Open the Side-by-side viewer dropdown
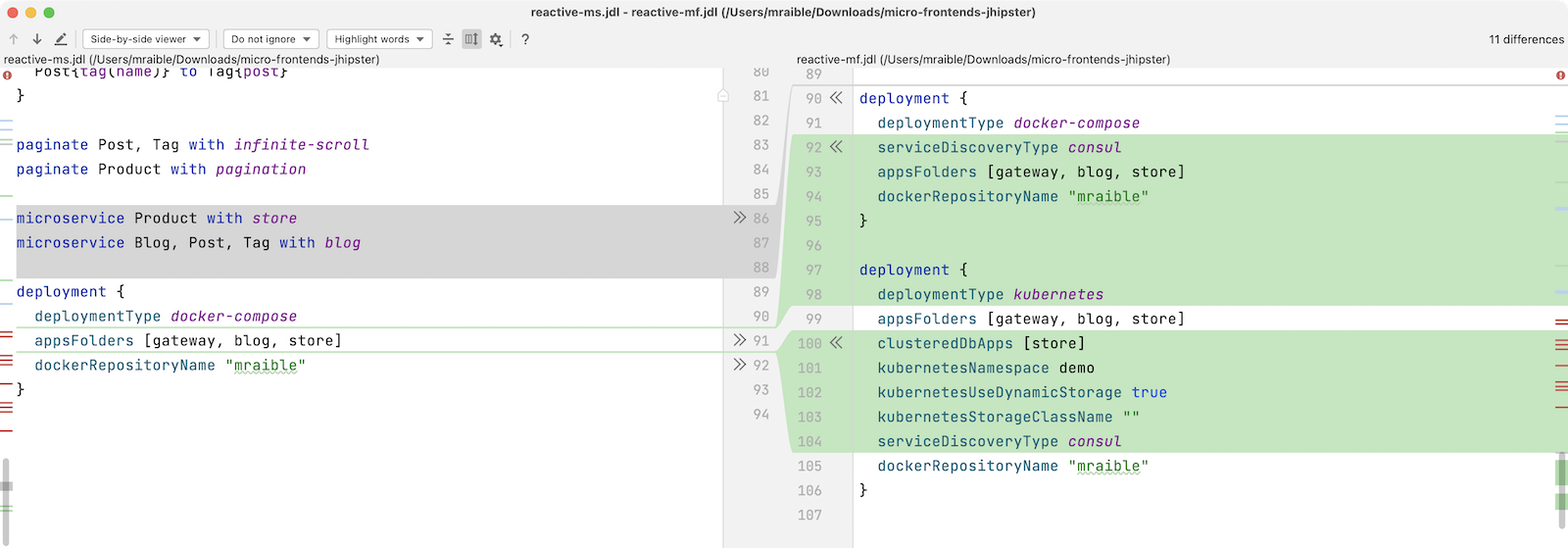Viewport: 1568px width, 548px height. 145,39
